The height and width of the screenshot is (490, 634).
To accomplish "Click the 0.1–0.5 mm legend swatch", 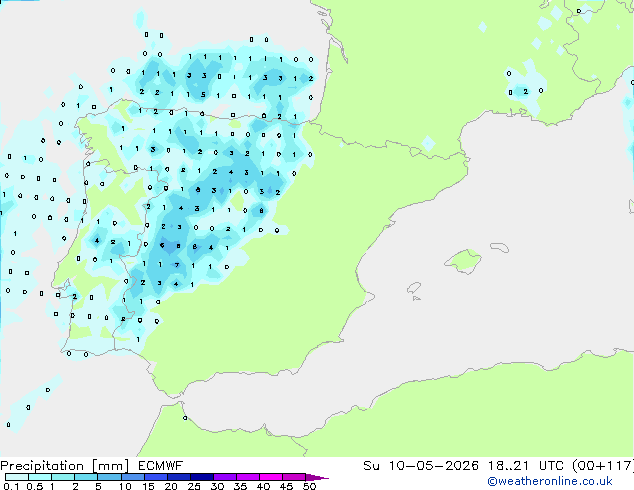I will pos(17,477).
